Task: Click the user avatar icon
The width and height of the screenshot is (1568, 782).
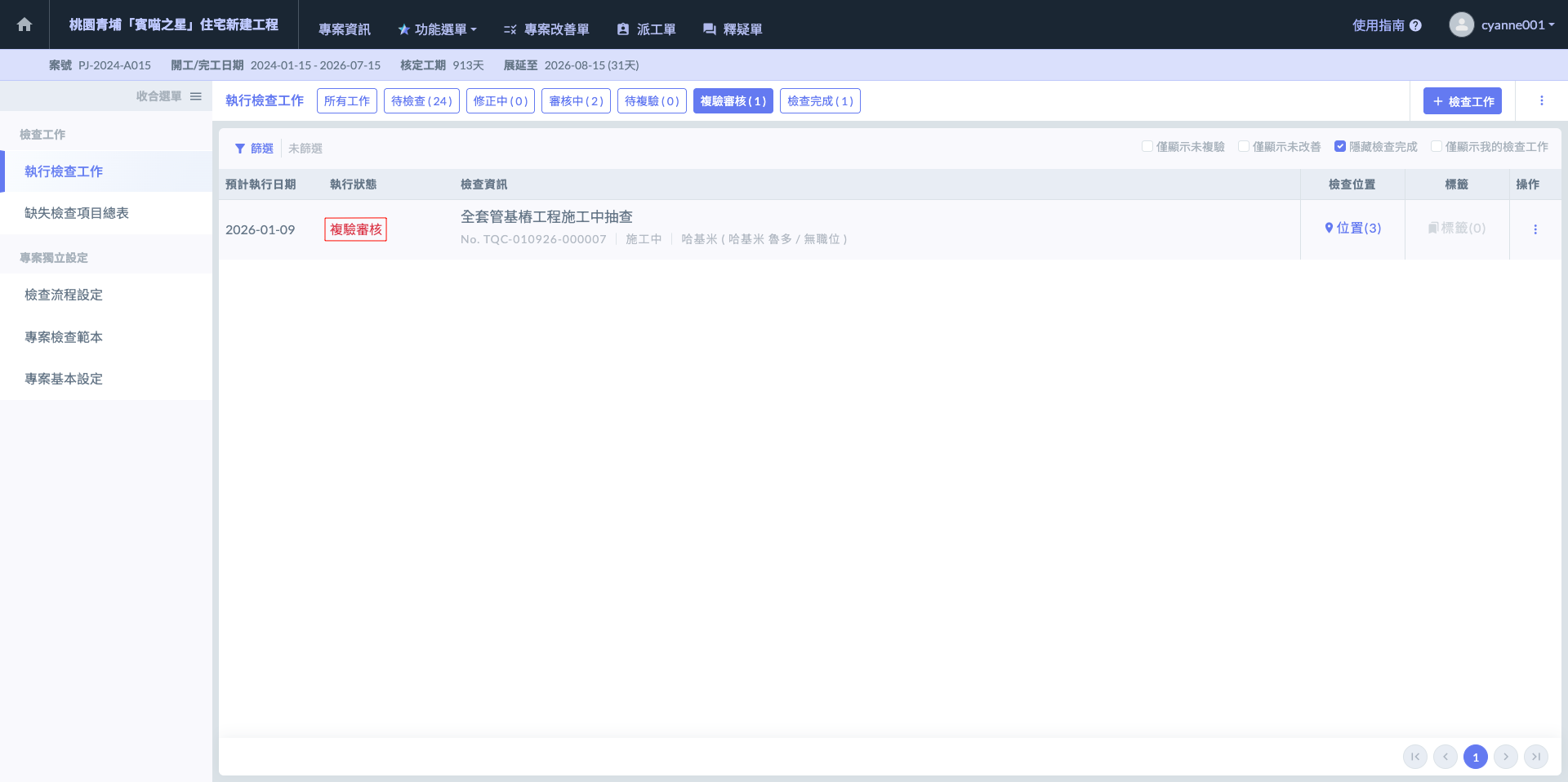Action: (1461, 24)
